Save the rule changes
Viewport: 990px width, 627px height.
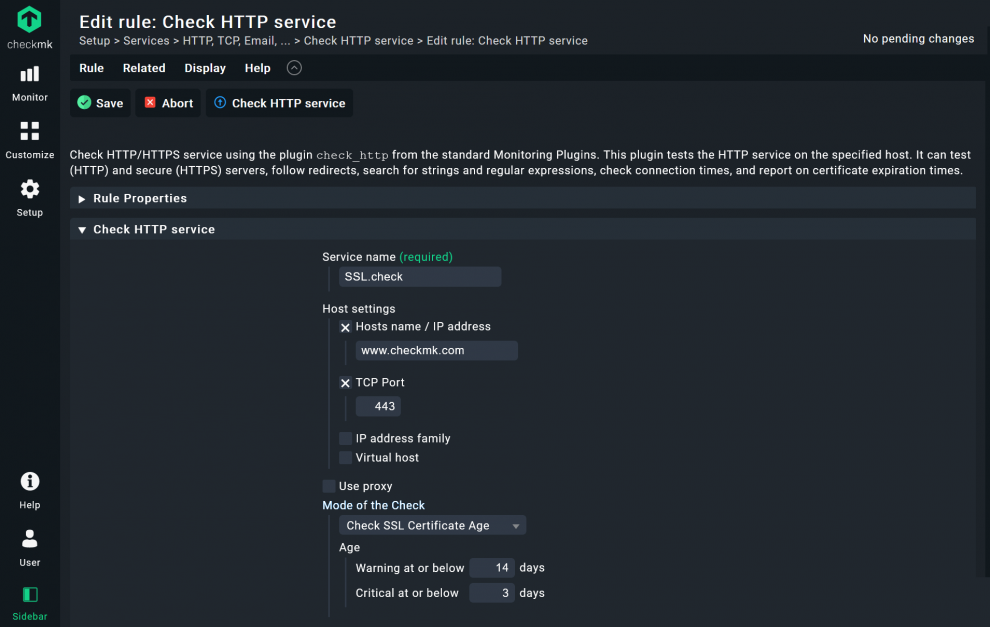pyautogui.click(x=100, y=102)
